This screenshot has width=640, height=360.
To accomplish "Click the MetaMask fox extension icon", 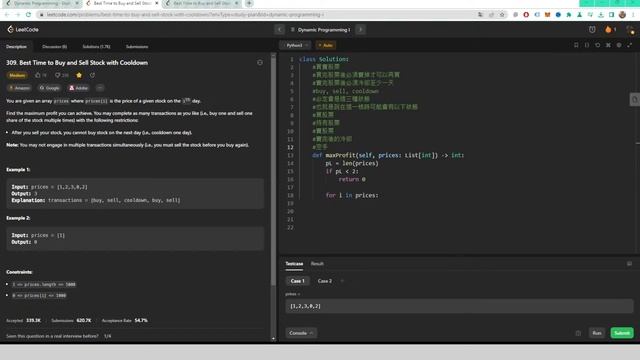I will [x=547, y=14].
